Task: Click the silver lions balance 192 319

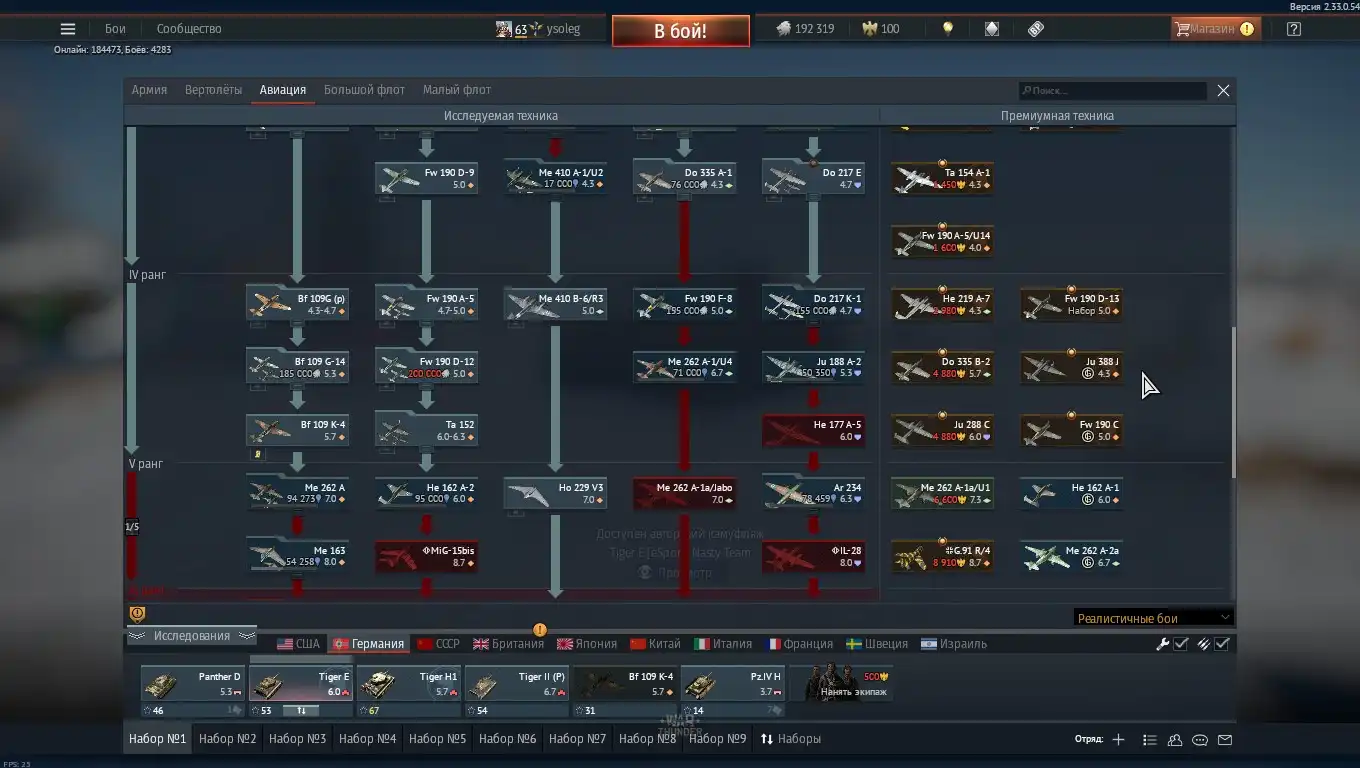Action: (805, 29)
